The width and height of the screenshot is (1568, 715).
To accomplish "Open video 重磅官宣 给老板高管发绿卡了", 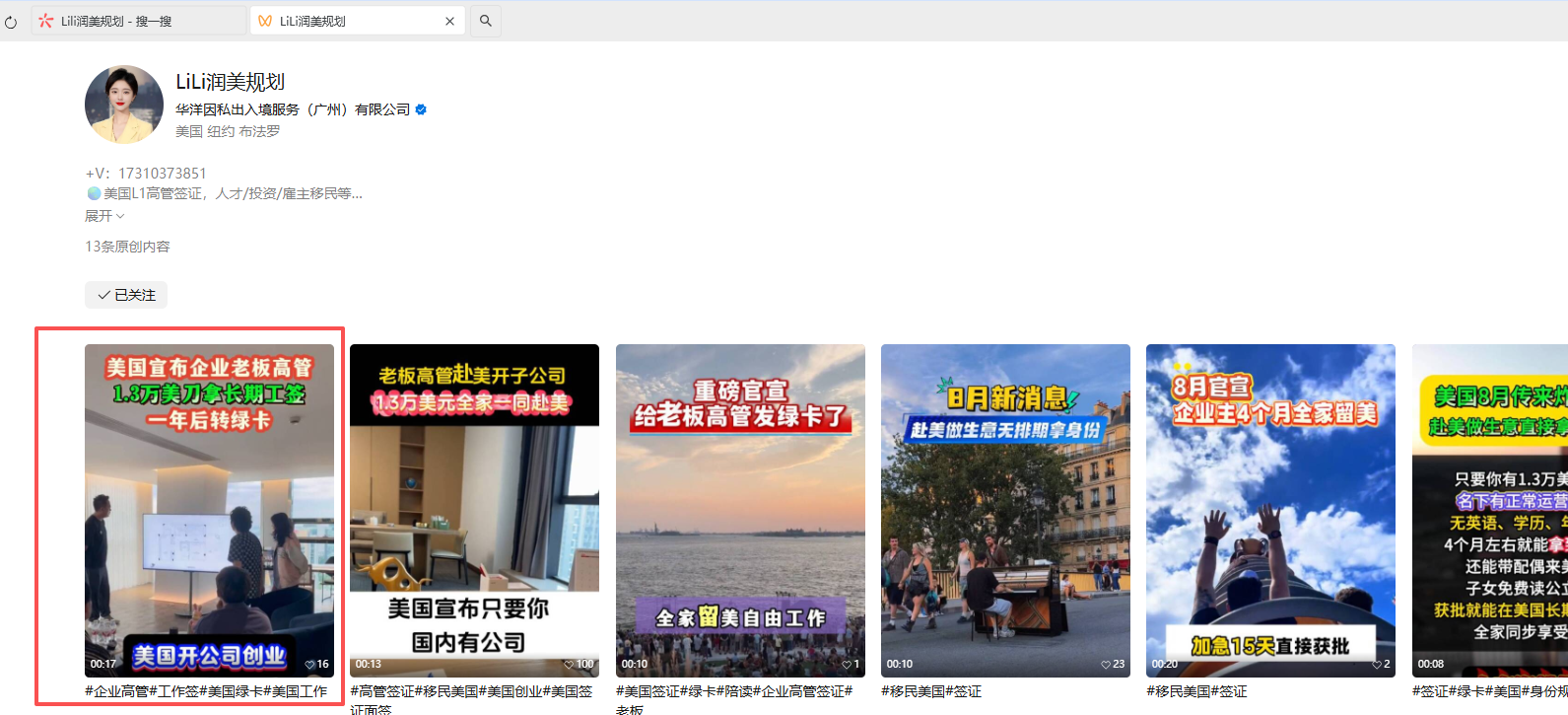I will coord(740,510).
